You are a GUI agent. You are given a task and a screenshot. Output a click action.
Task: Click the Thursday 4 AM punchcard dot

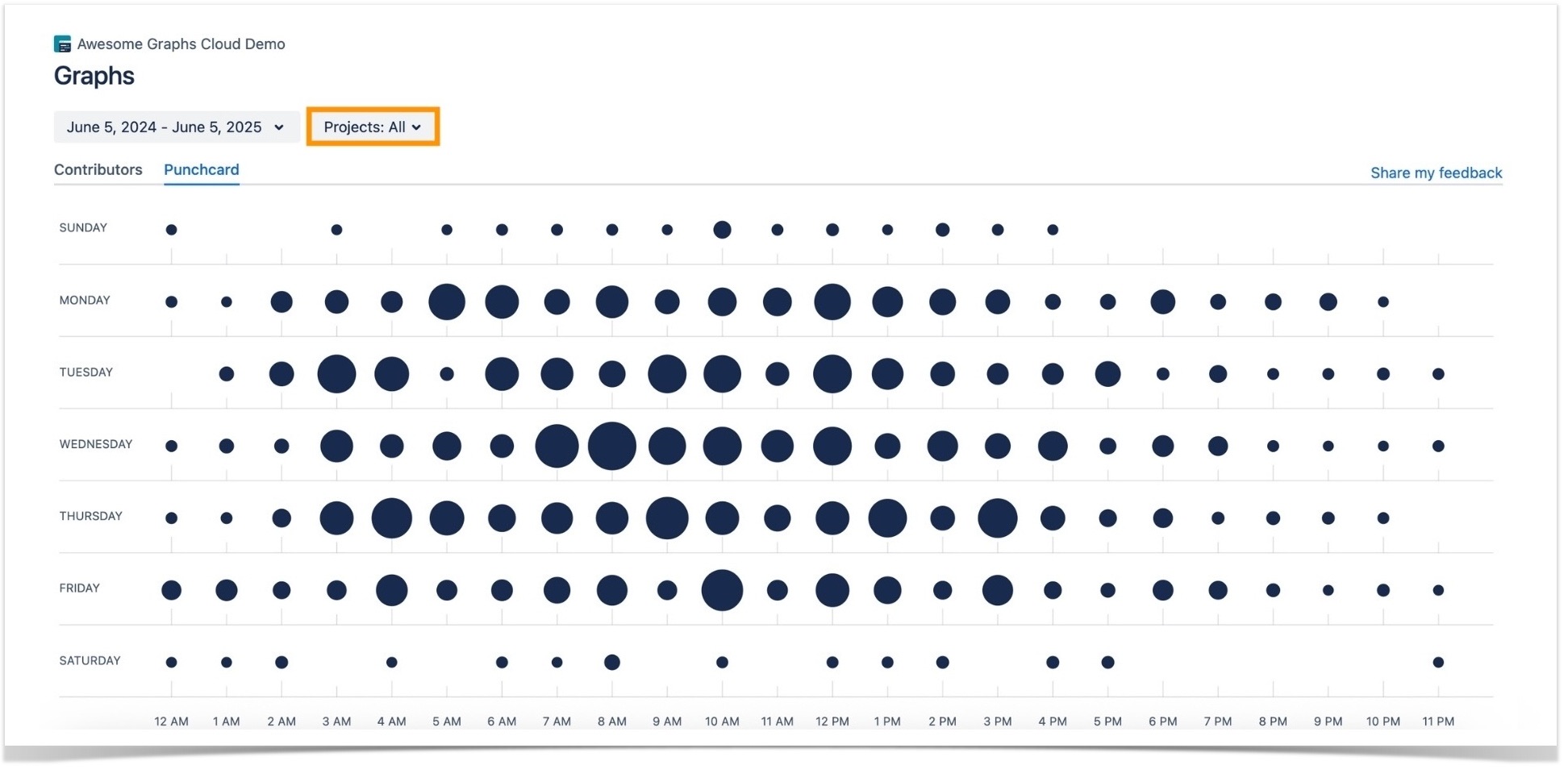(x=392, y=517)
